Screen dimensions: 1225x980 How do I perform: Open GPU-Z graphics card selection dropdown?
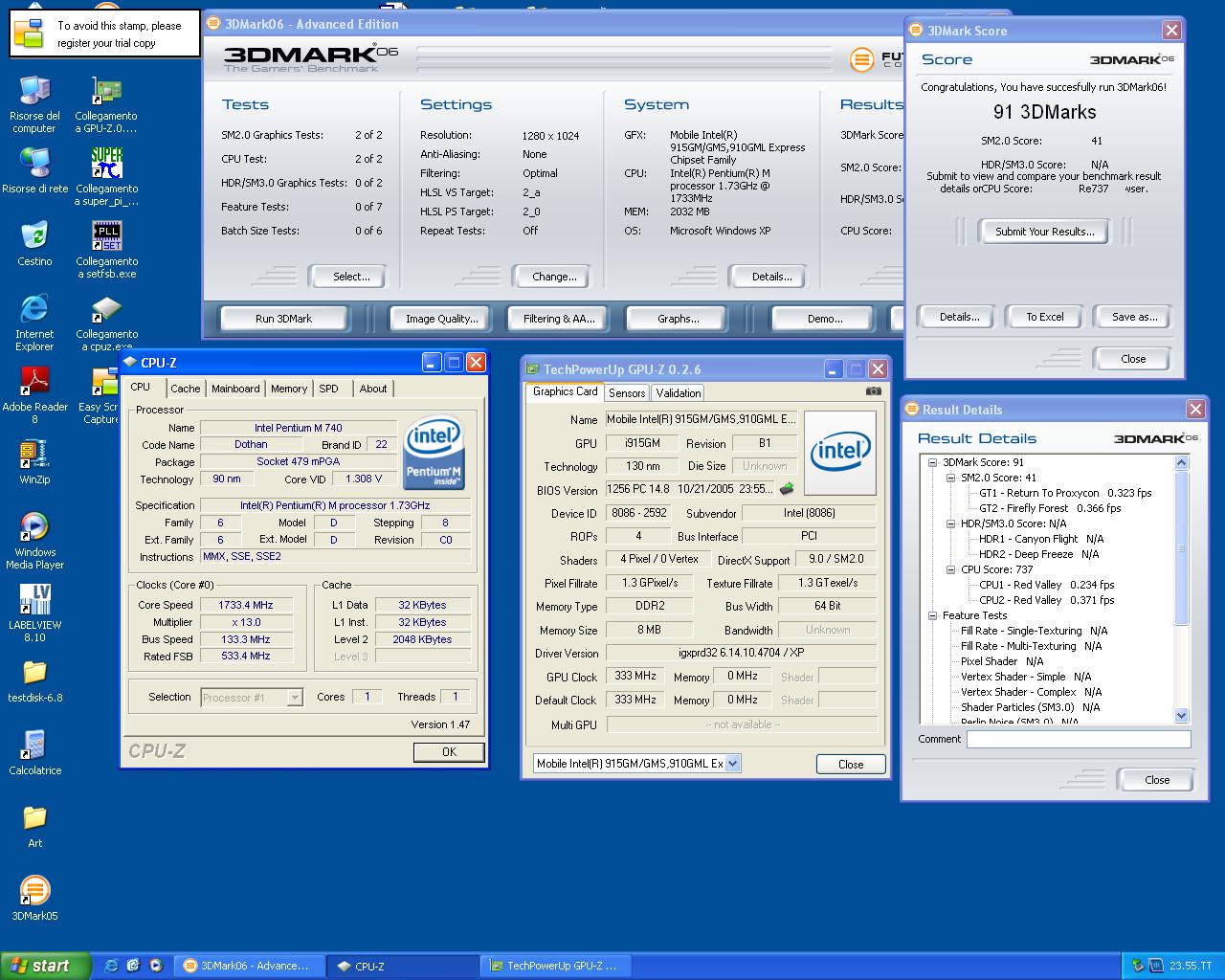tap(732, 764)
